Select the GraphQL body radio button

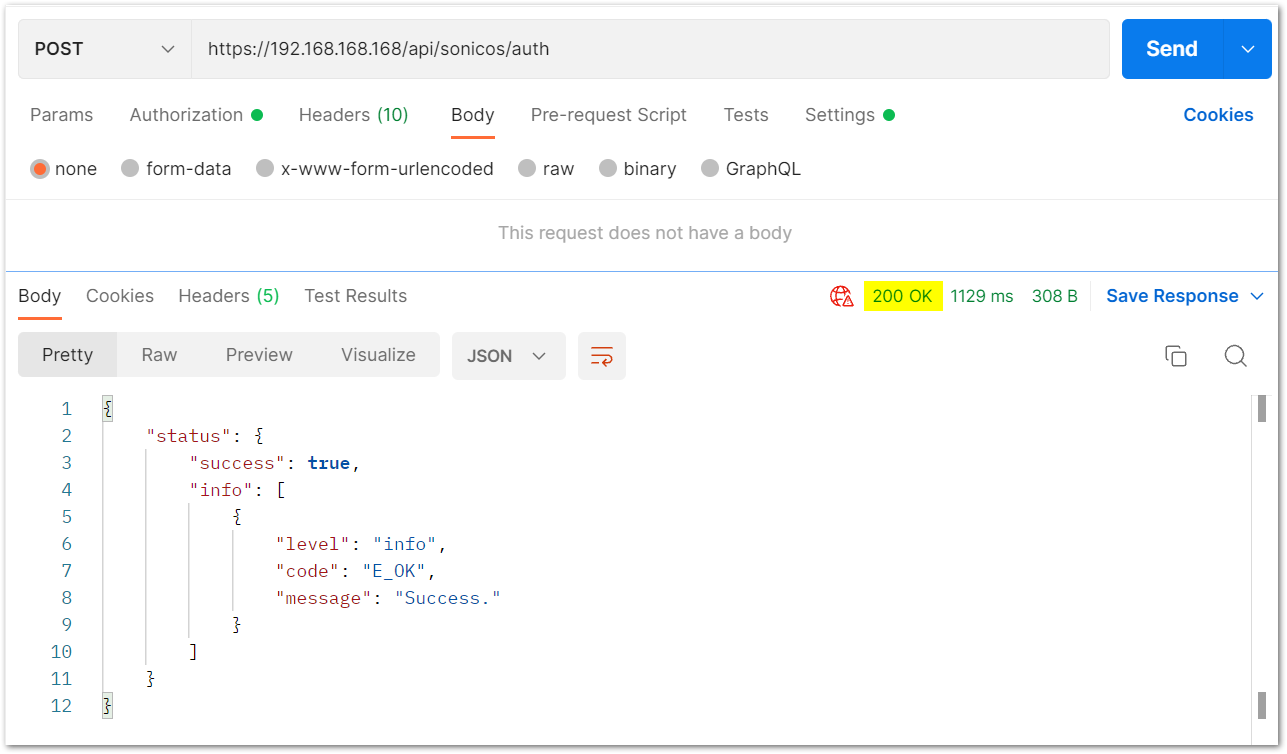[710, 169]
